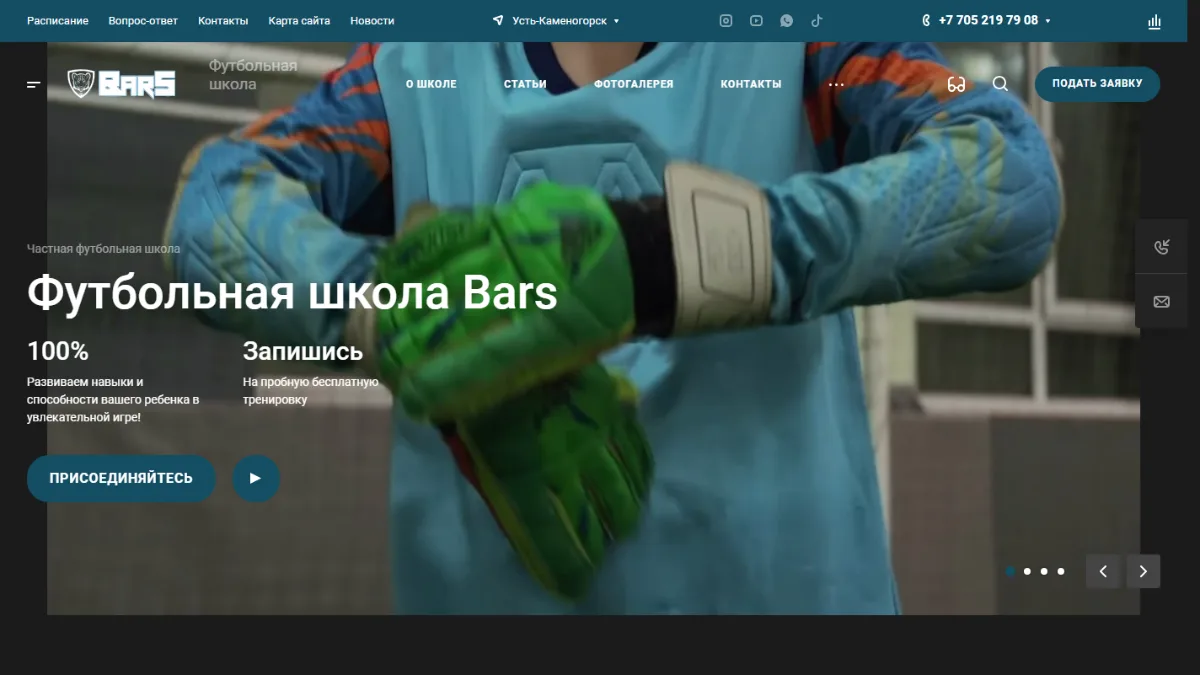Click the Футбольная школа tagline next to logo
This screenshot has width=1200, height=675.
click(x=253, y=75)
